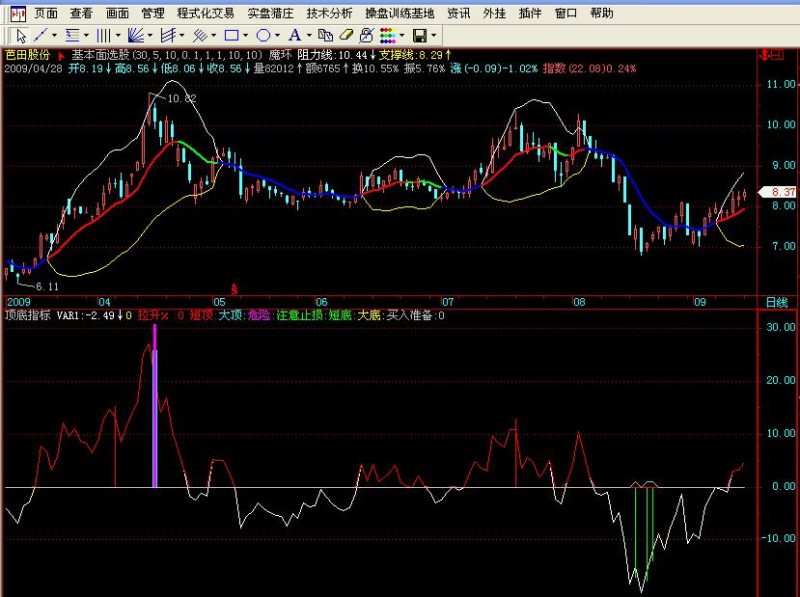Expand the color palette dropdown arrow

[402, 36]
